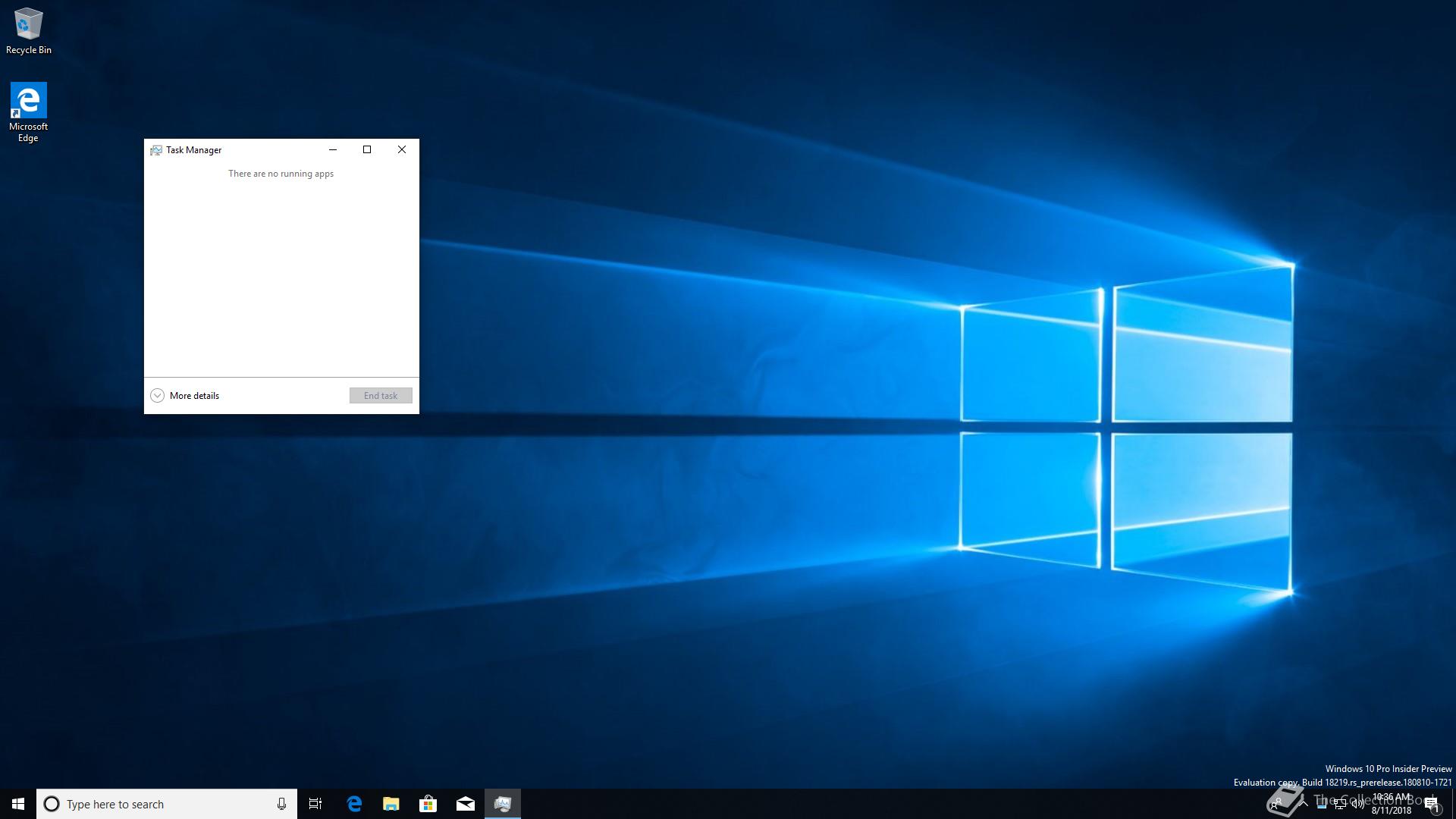Click the Task Manager taskbar button

tap(502, 804)
